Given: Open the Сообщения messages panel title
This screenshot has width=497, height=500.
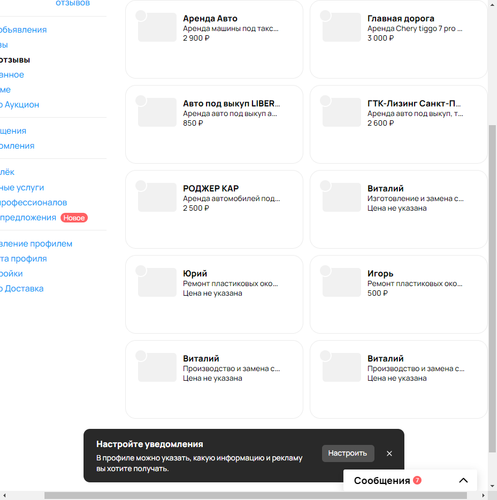Looking at the screenshot, I should pyautogui.click(x=382, y=480).
